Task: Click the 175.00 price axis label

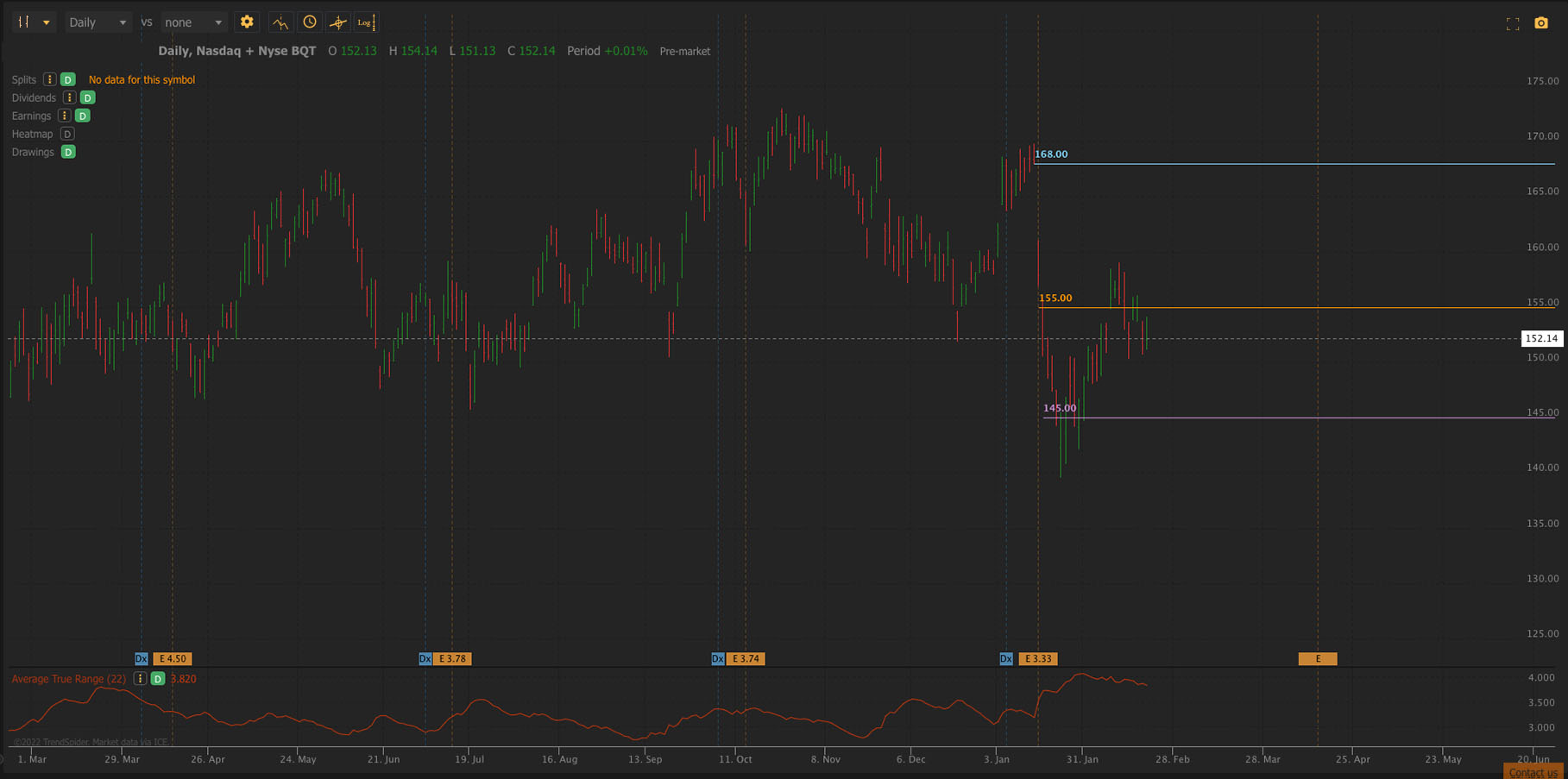Action: point(1543,81)
